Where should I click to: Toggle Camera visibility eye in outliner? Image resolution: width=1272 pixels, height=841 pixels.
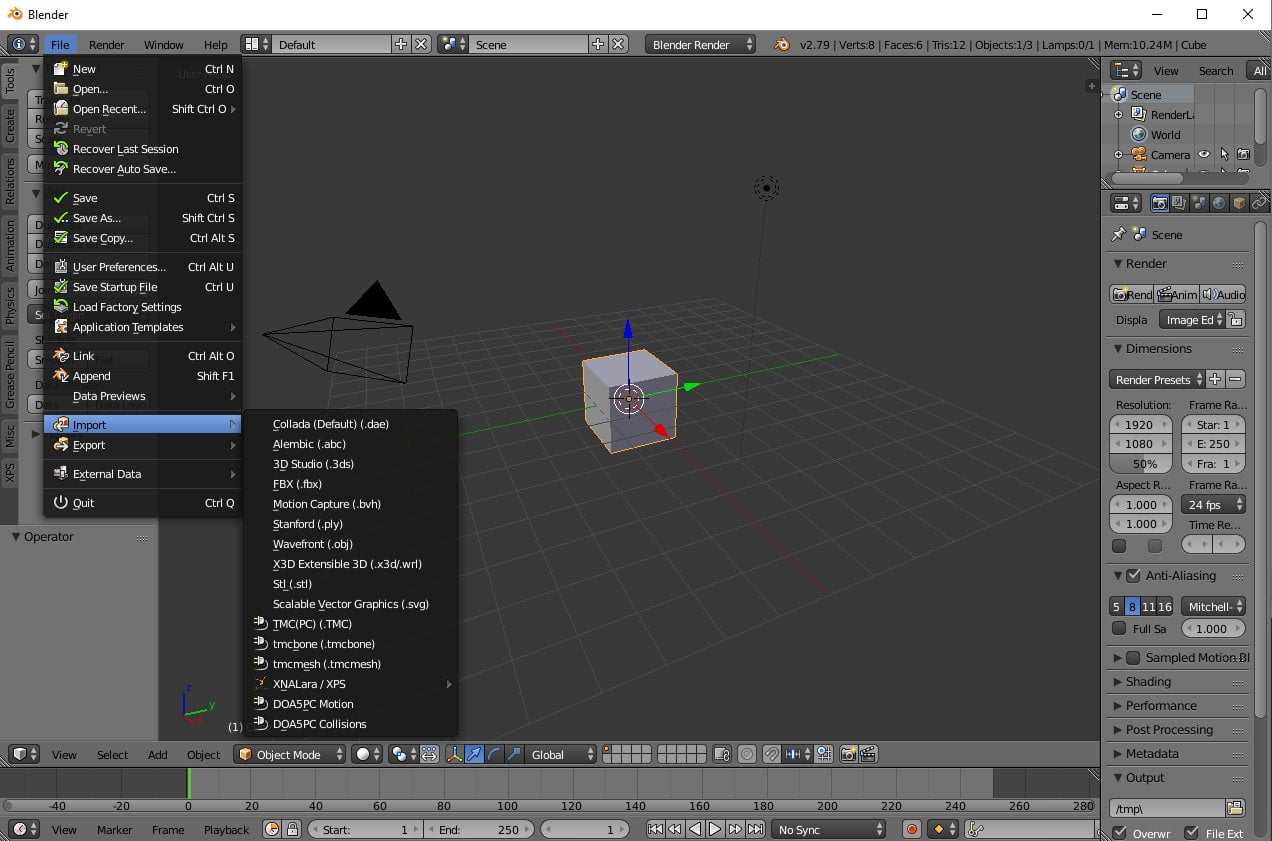click(1204, 155)
